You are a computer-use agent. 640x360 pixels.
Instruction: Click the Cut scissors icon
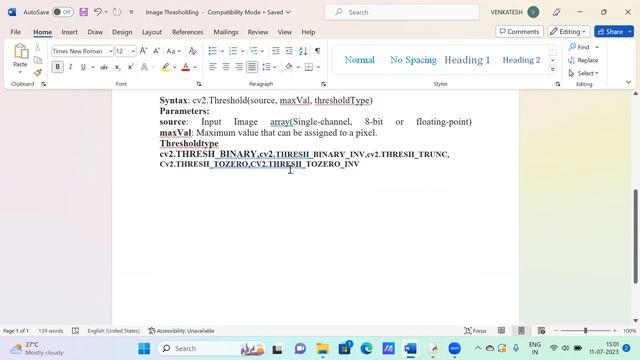[38, 47]
